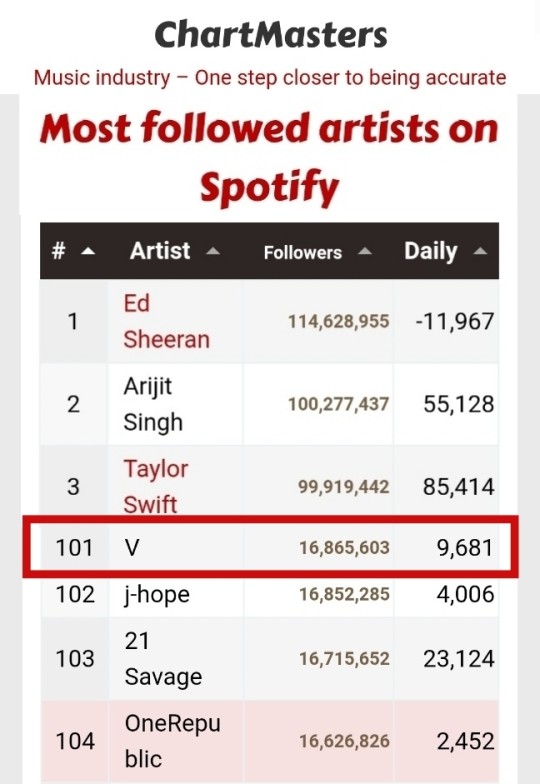Click the Most followed artists on Spotify title
540x784 pixels.
(x=269, y=158)
